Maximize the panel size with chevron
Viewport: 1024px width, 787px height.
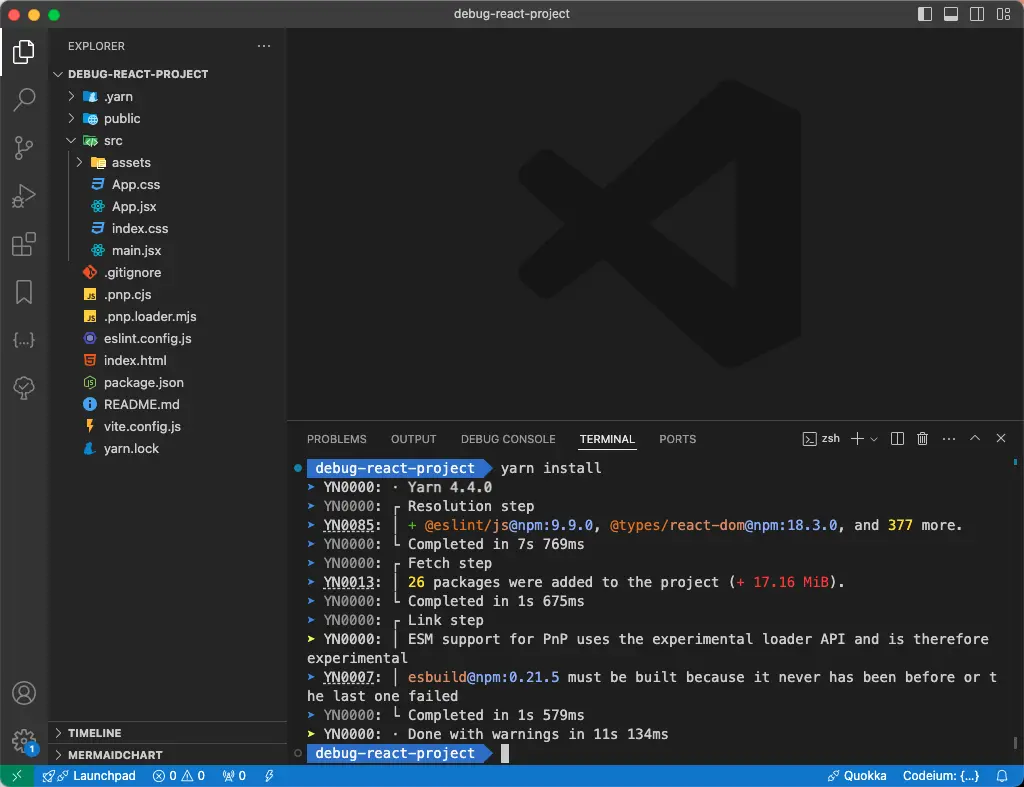(974, 439)
